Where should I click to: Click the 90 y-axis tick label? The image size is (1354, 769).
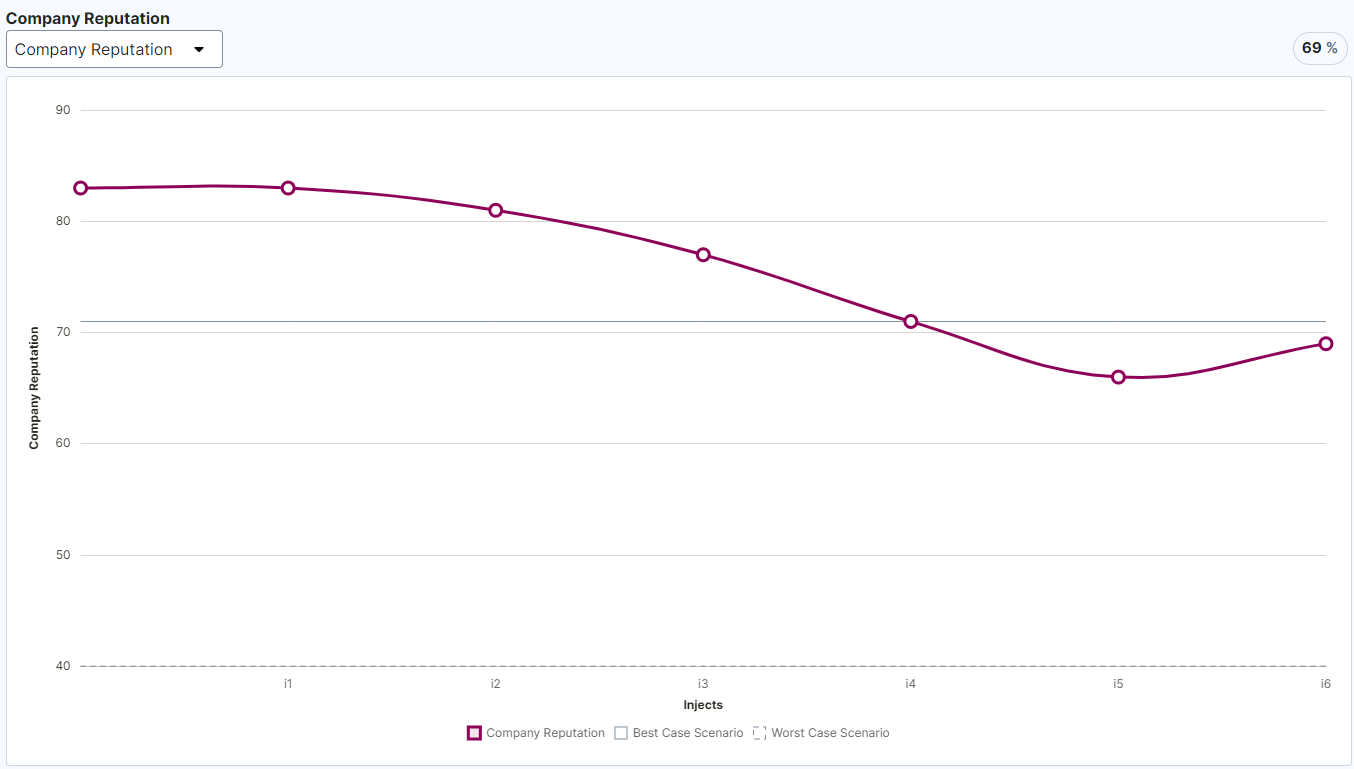tap(63, 110)
